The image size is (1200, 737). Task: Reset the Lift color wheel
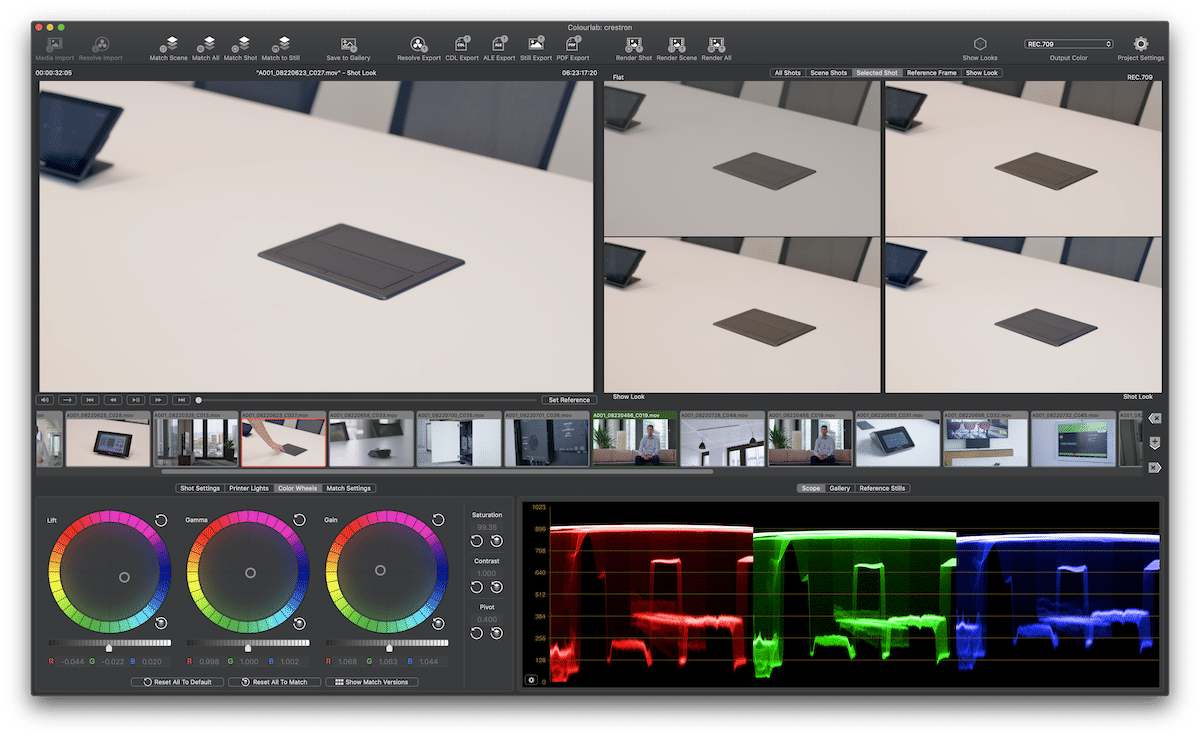coord(161,520)
